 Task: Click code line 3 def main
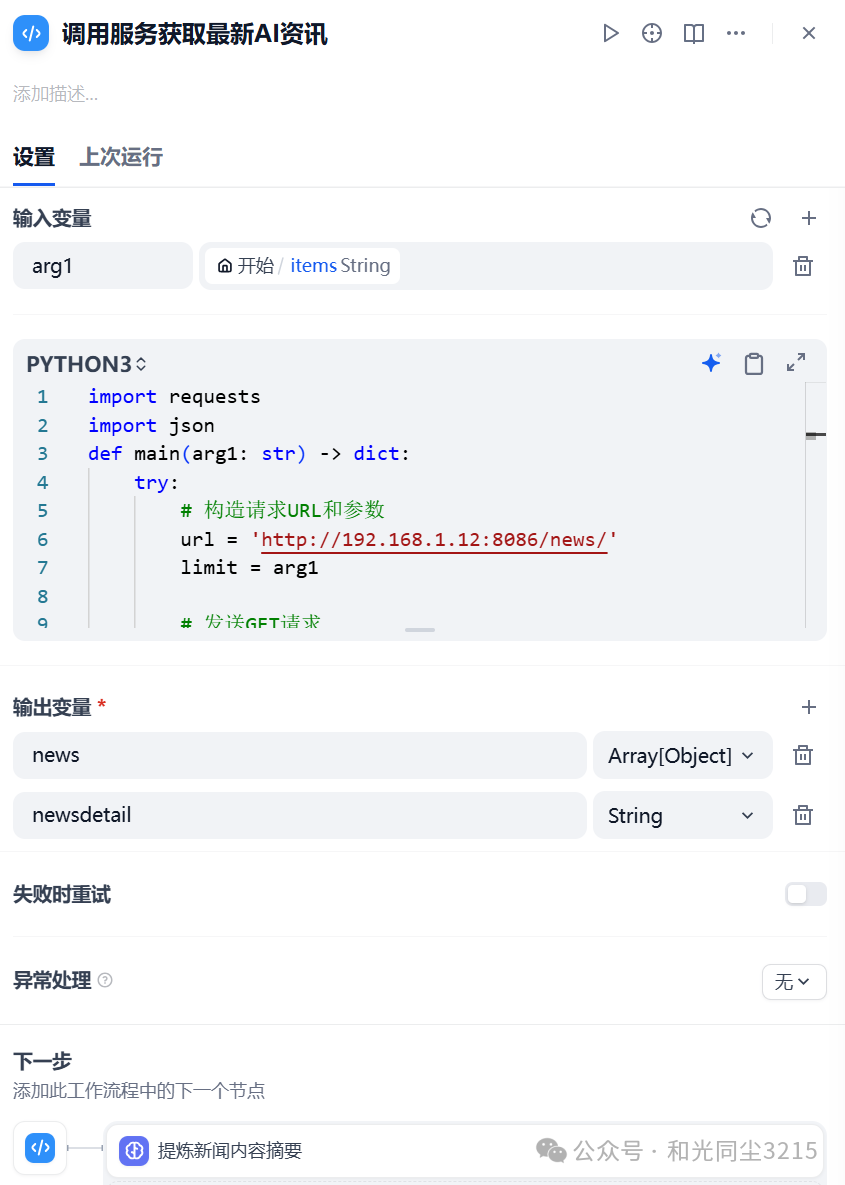coord(249,453)
